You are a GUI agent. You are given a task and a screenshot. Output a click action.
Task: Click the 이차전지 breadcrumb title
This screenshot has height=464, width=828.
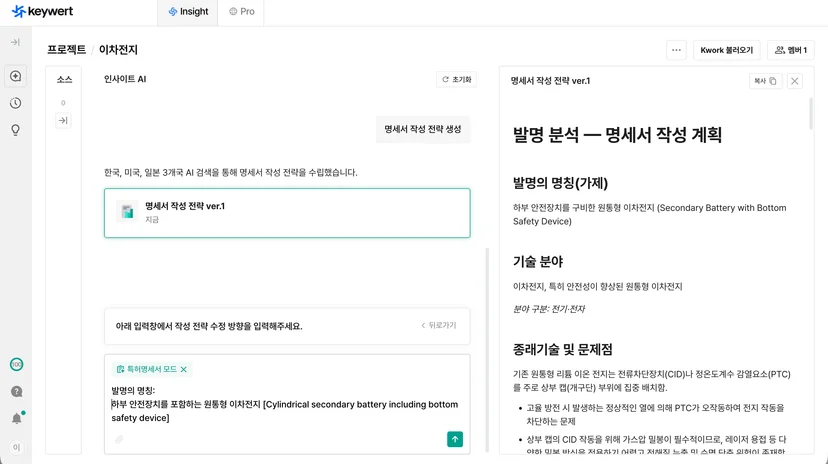118,50
